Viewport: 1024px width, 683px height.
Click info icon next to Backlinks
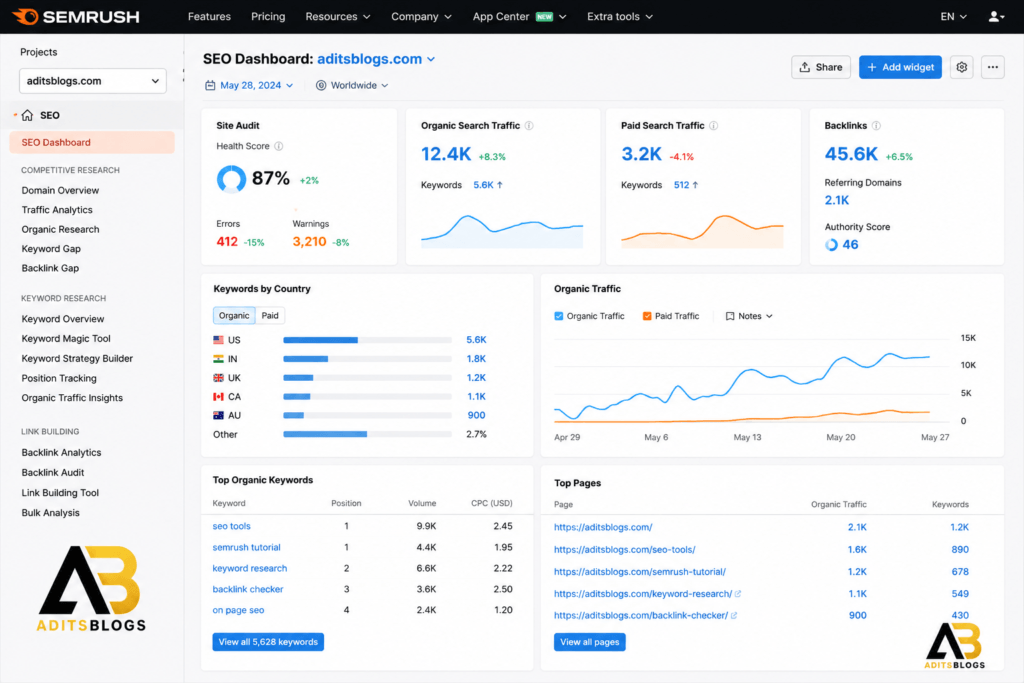point(876,125)
